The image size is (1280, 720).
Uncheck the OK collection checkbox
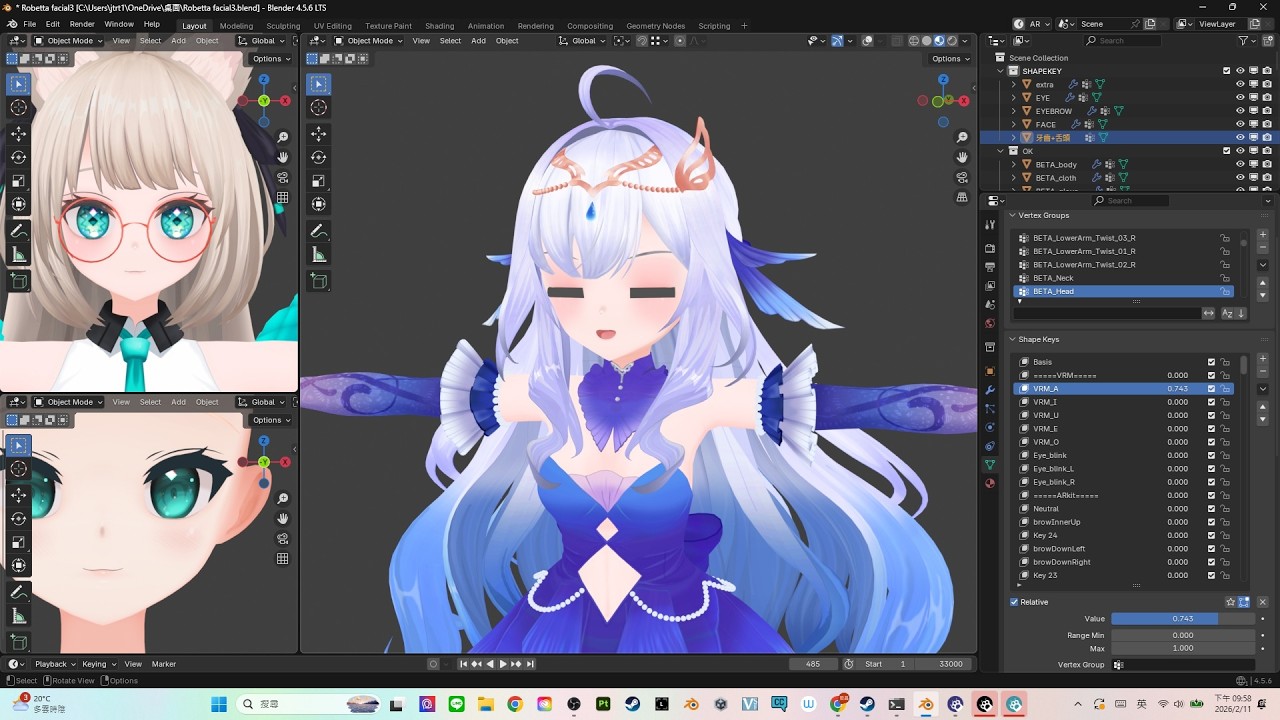1227,151
